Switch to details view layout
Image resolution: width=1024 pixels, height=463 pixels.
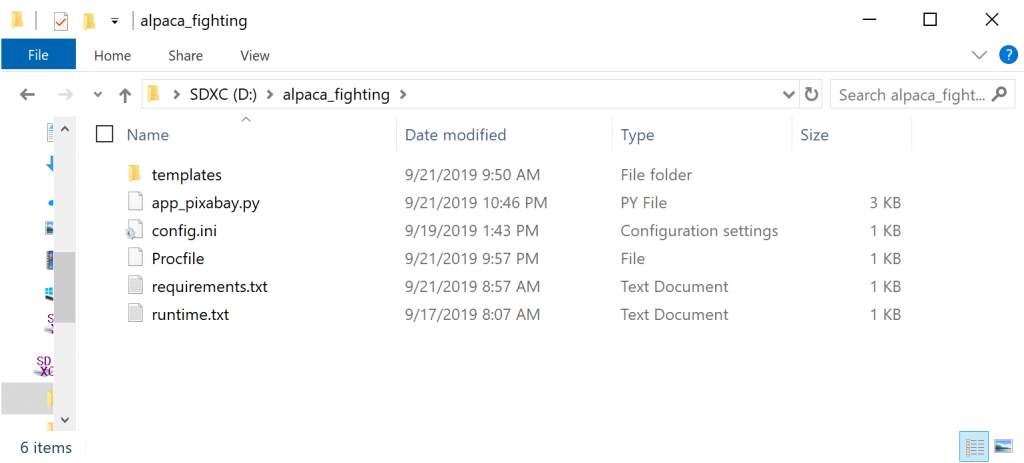(974, 447)
